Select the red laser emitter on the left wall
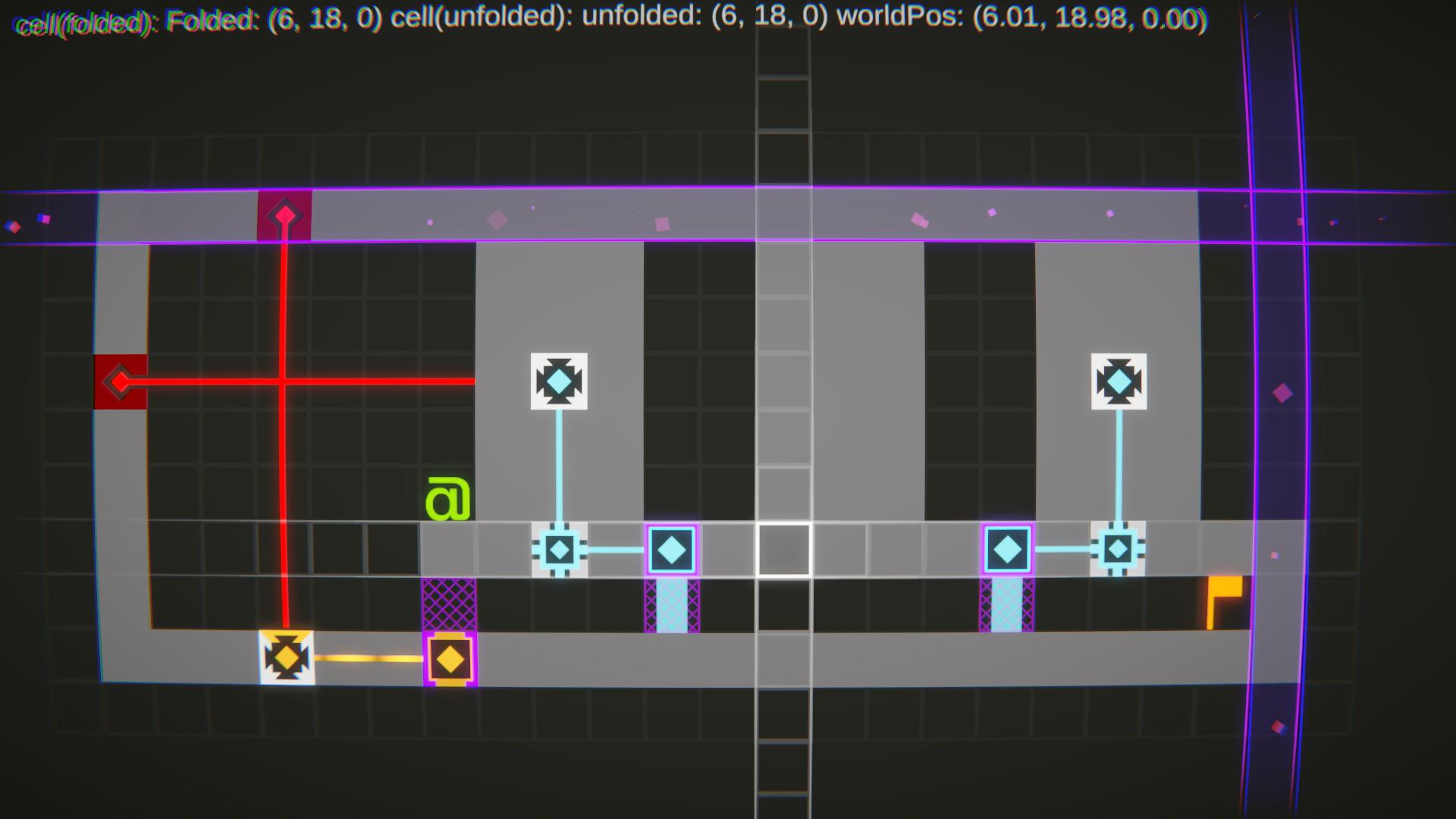 coord(118,381)
